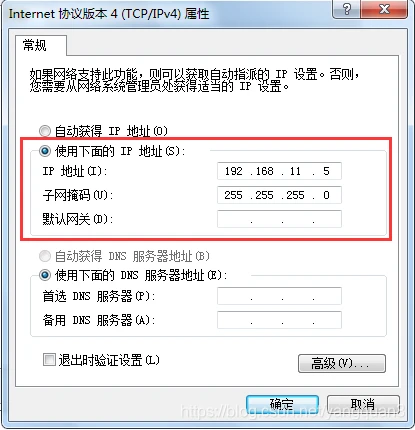Viewport: 415px width, 430px height.
Task: Select 自动获得 IP 地址 radio button
Action: (x=45, y=131)
